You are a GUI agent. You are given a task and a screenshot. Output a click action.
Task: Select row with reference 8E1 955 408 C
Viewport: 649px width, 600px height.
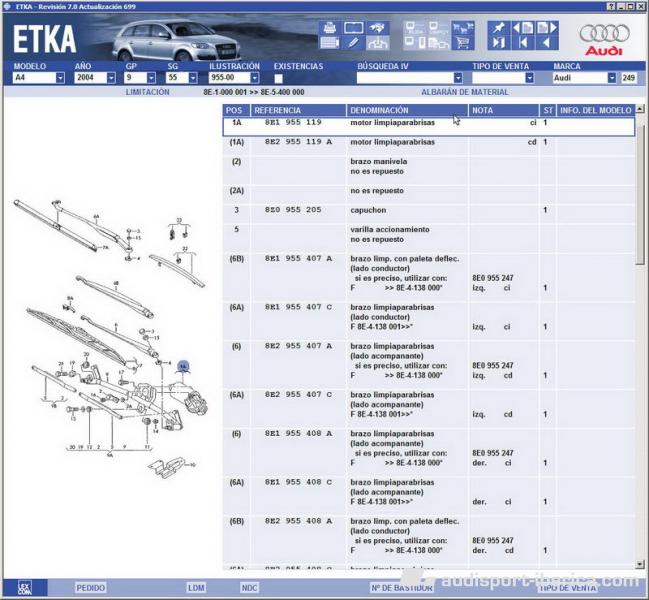(429, 496)
